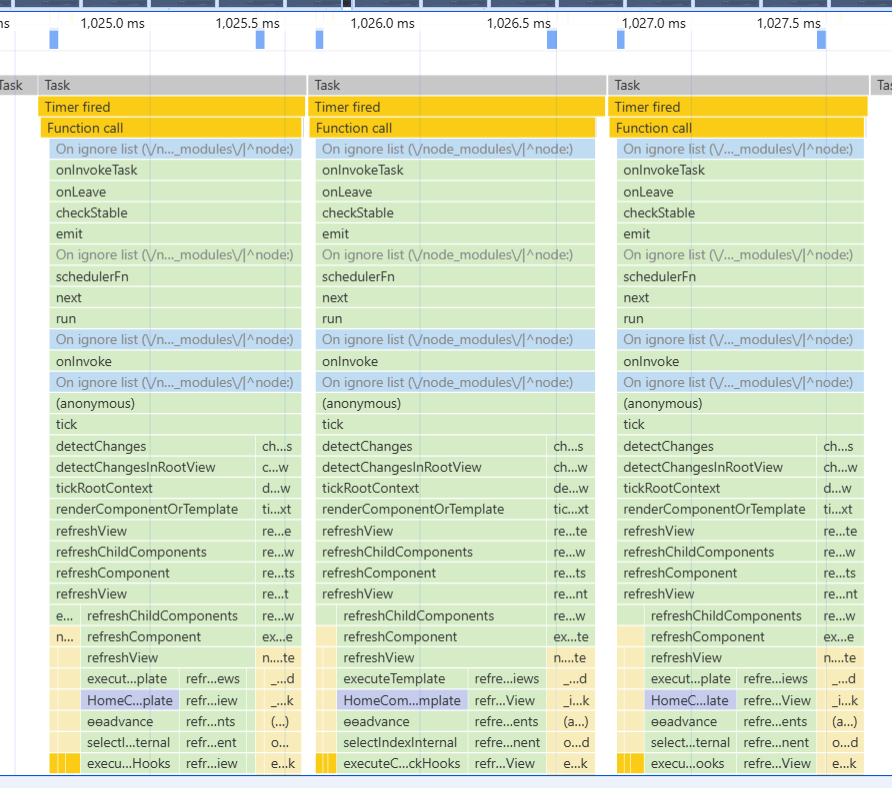
Task: Click onInvokeTask in the 1,025.0 ms task
Action: [x=175, y=170]
